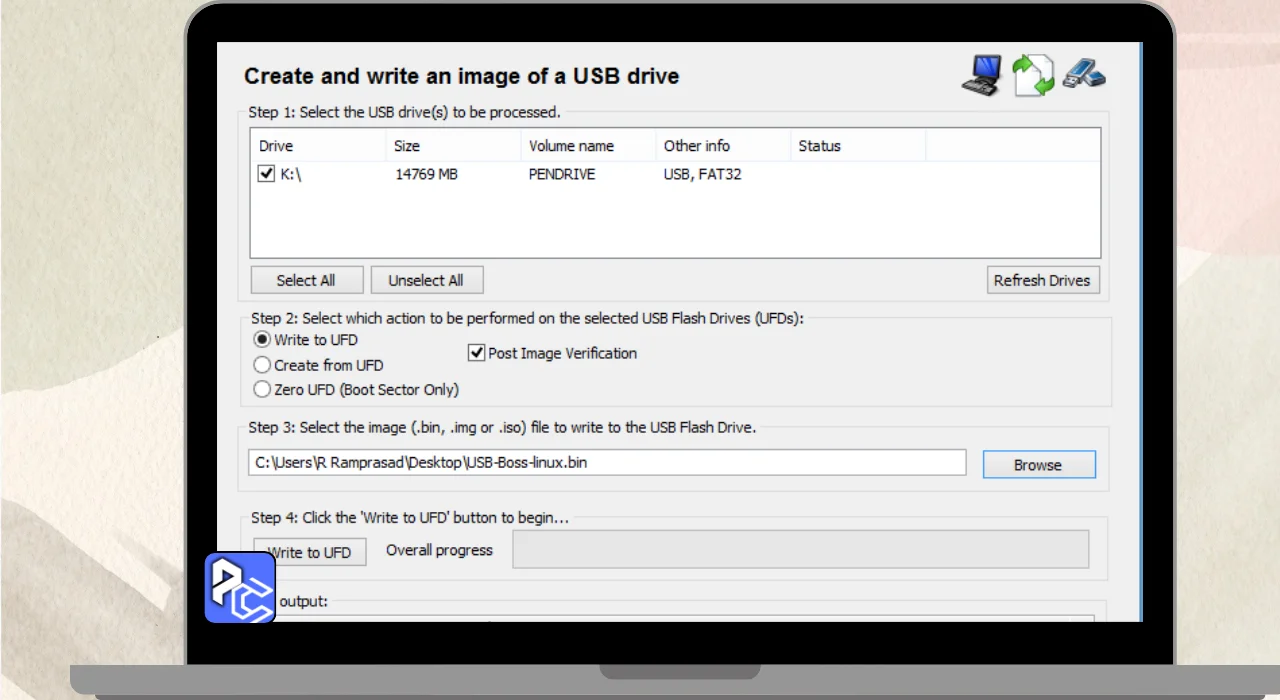Viewport: 1280px width, 700px height.
Task: Click the image file path text field
Action: [x=607, y=462]
